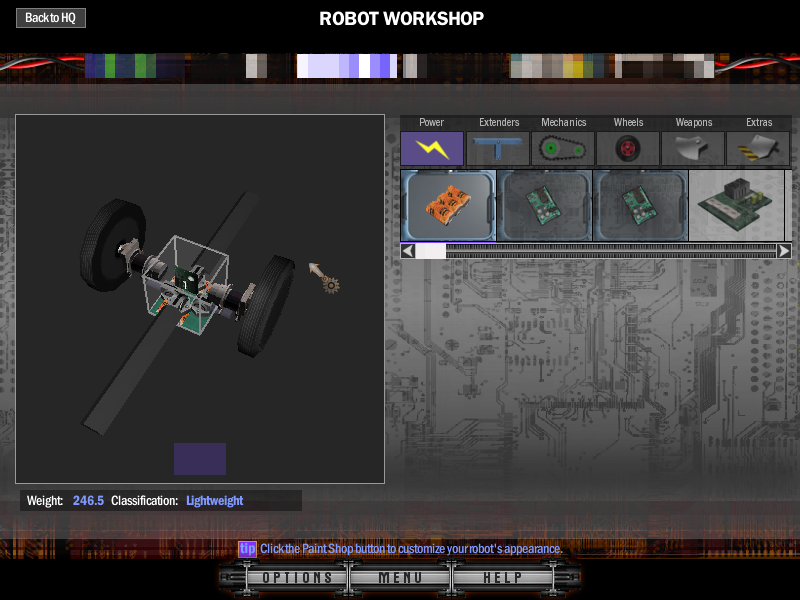The image size is (800, 600).
Task: Click the purple tip icon
Action: (247, 548)
